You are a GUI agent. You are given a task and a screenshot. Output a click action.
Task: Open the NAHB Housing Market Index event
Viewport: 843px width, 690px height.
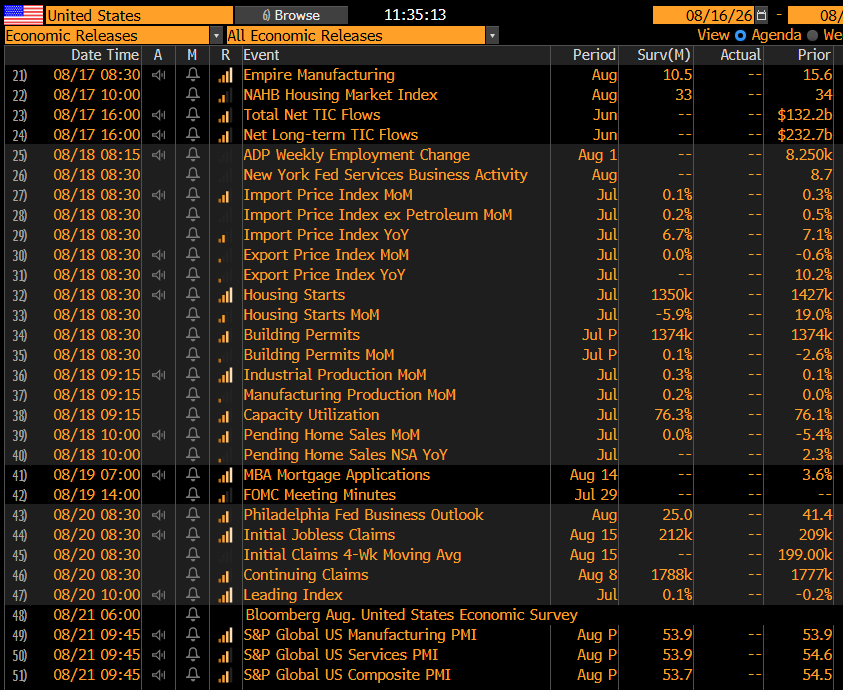[340, 95]
